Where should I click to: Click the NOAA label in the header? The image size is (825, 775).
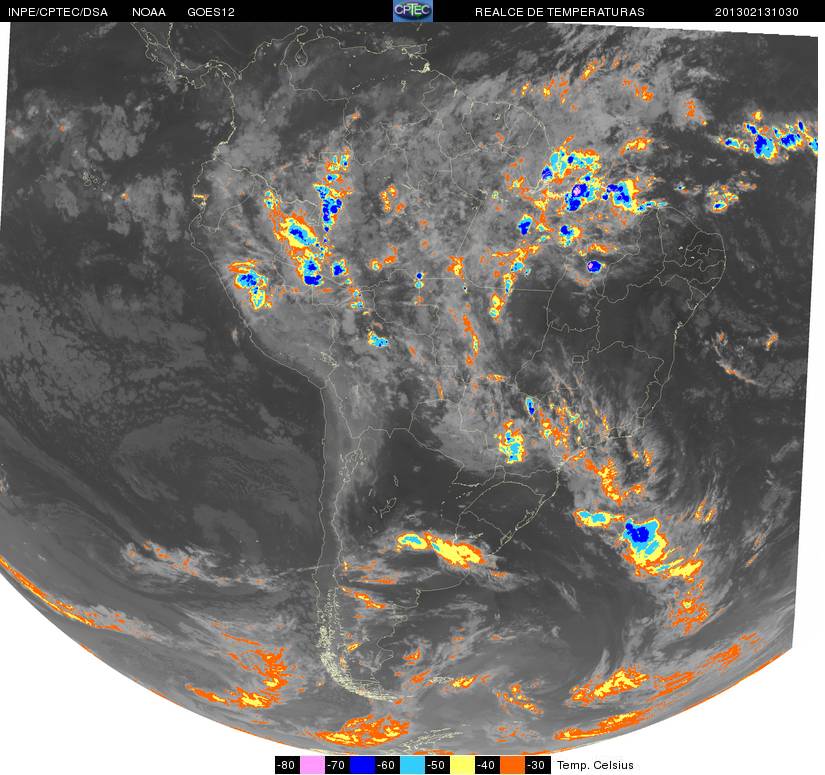click(x=149, y=12)
